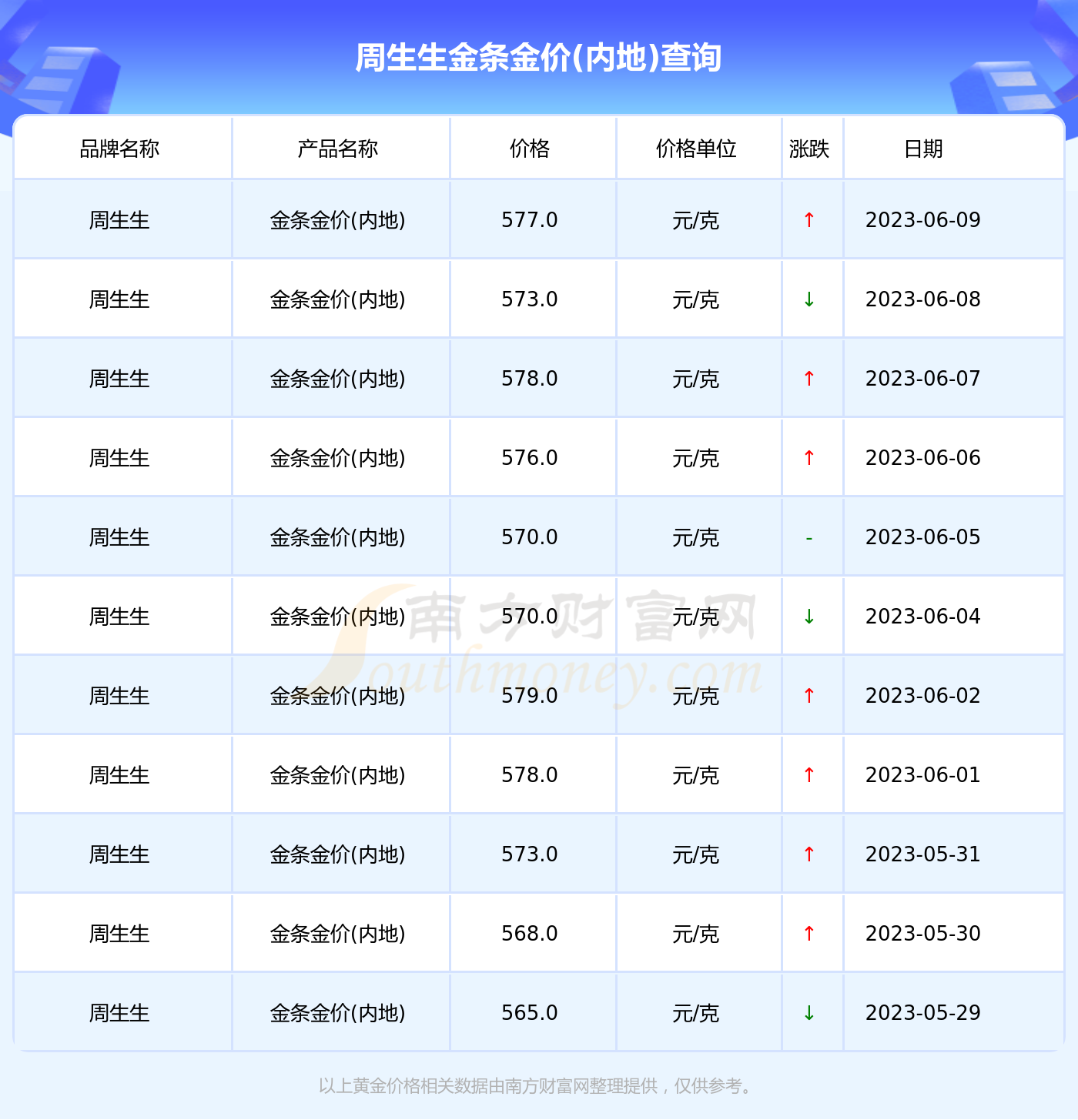Screen dimensions: 1078x1120
Task: Click the 日期 column header
Action: tap(923, 149)
